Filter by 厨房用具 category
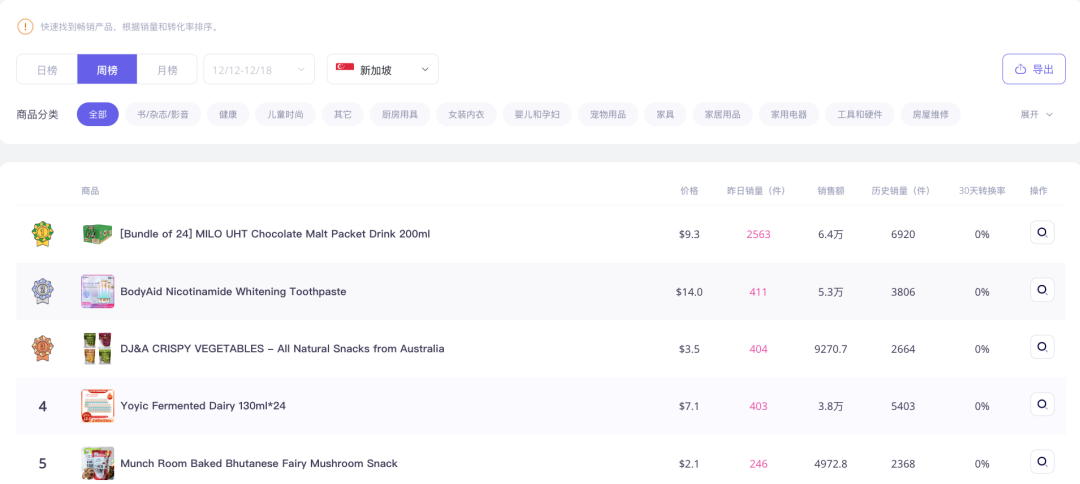The width and height of the screenshot is (1080, 484). pyautogui.click(x=399, y=114)
